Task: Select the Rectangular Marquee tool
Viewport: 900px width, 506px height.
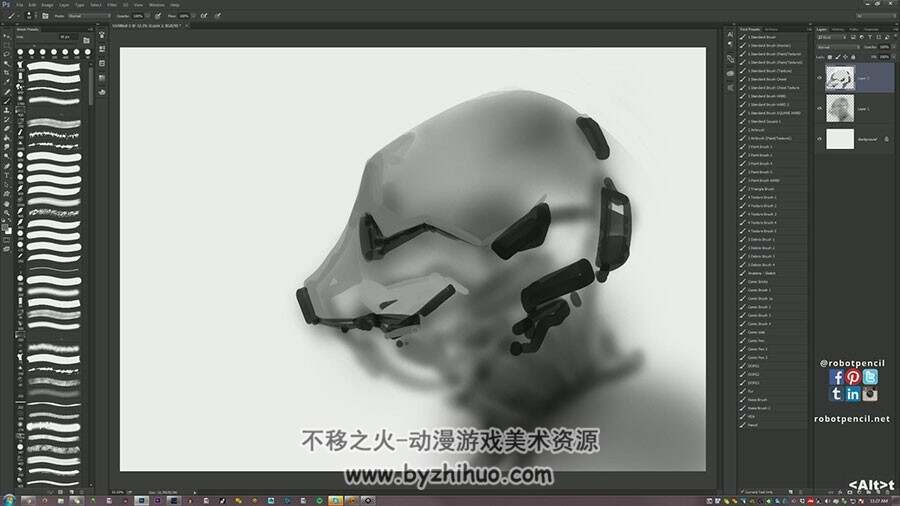Action: coord(6,45)
